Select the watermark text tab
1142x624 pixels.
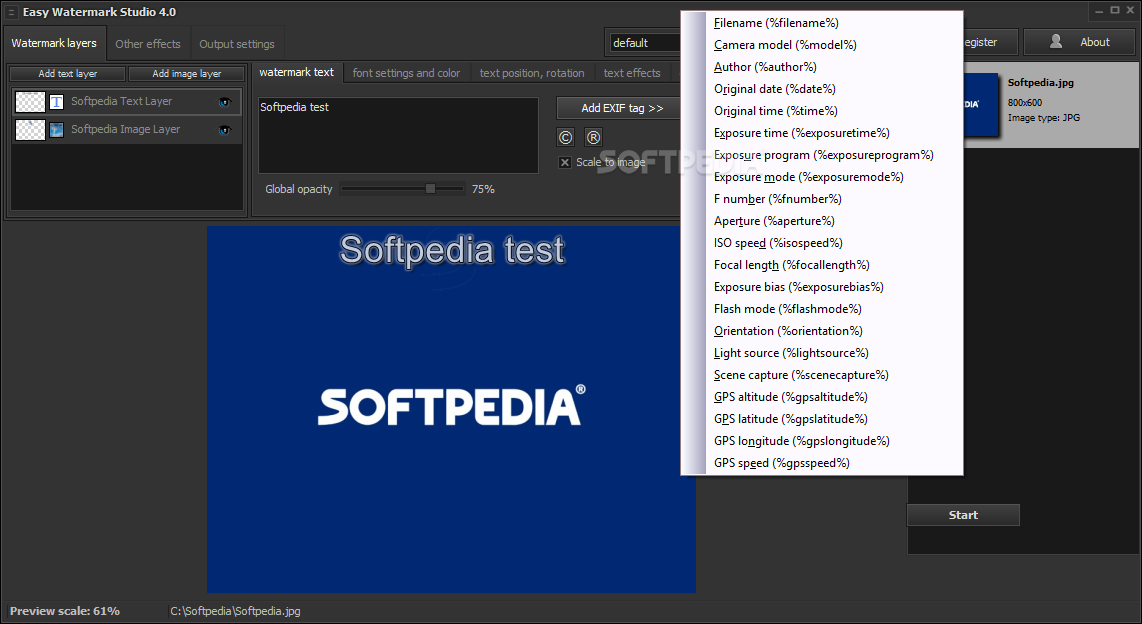[296, 72]
